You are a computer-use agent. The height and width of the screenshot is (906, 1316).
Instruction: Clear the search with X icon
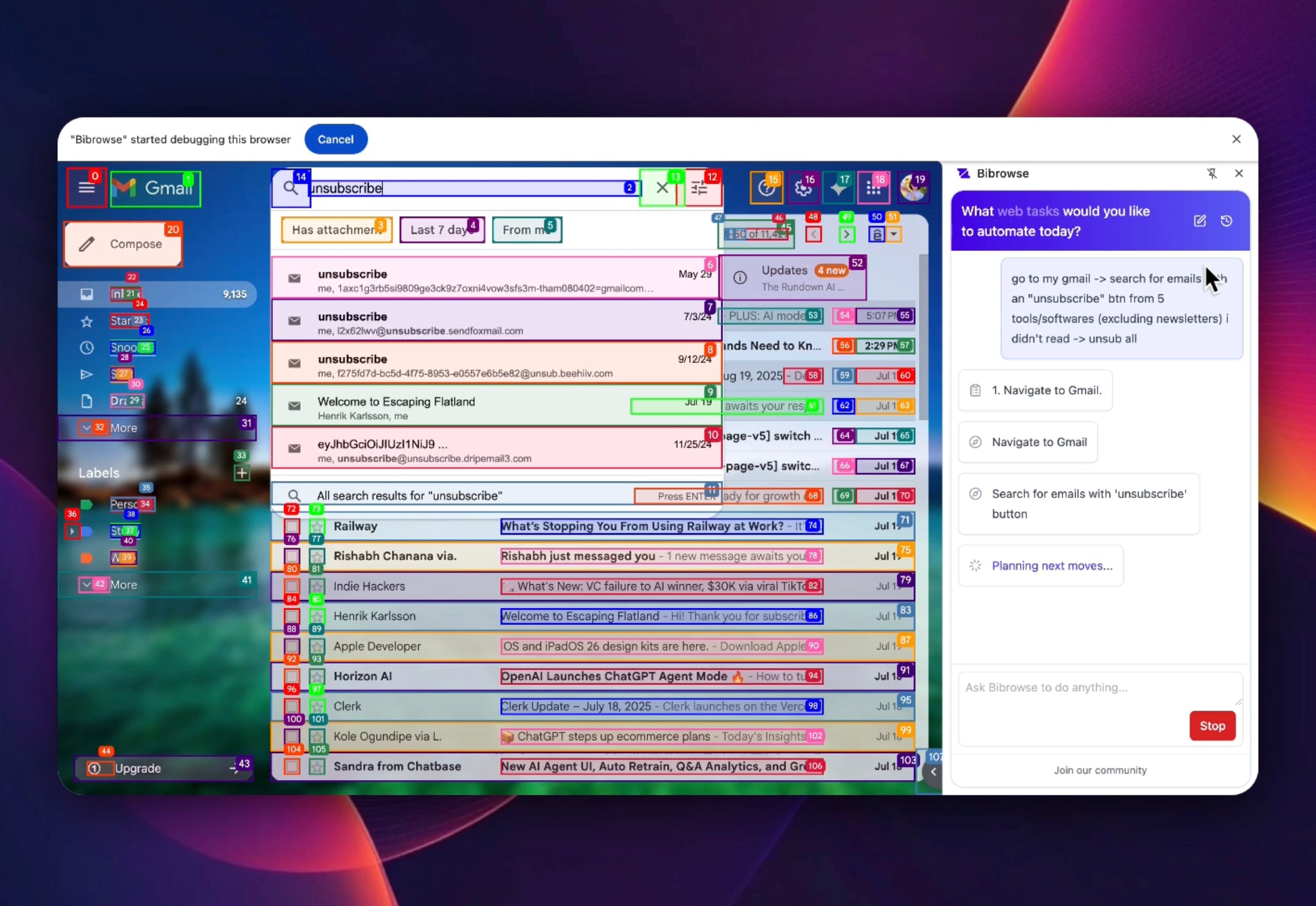pyautogui.click(x=662, y=188)
